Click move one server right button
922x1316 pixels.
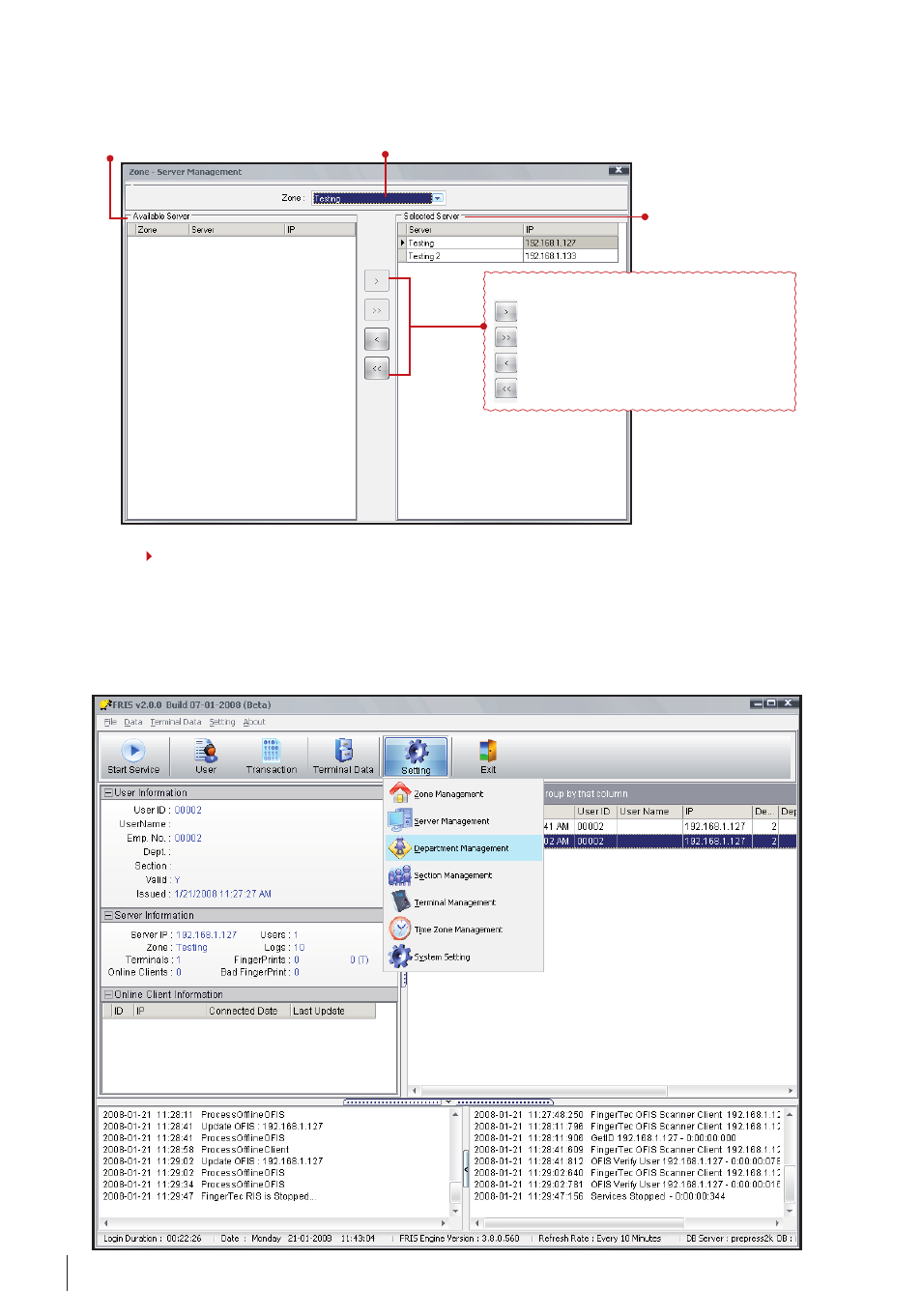[x=377, y=281]
